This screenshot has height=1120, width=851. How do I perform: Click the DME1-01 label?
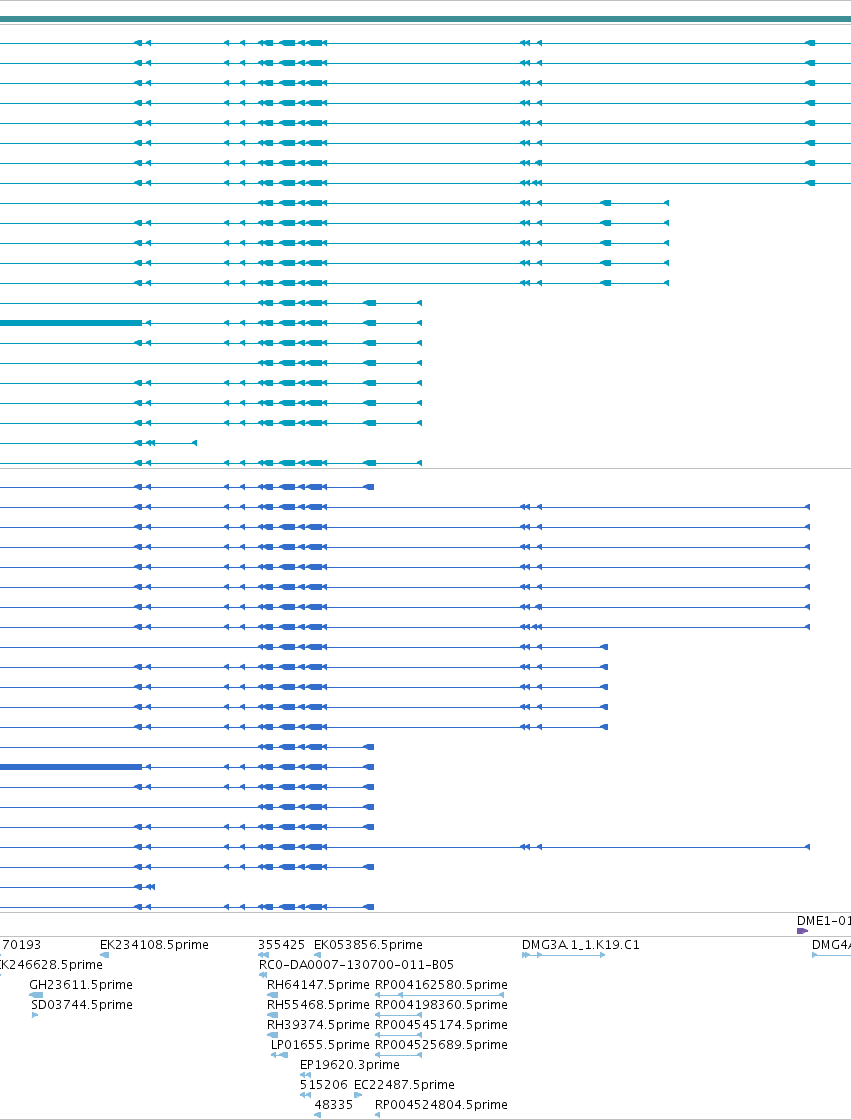coord(824,921)
